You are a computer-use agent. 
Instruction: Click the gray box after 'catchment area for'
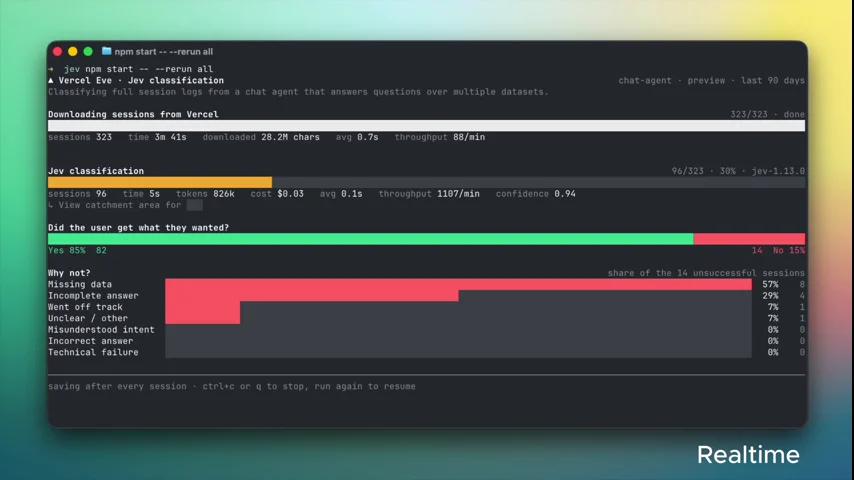pyautogui.click(x=194, y=205)
